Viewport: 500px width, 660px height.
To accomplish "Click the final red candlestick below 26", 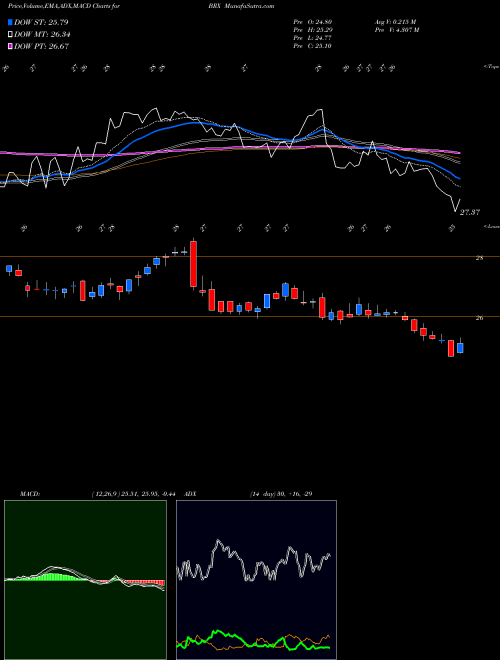I will coord(451,349).
